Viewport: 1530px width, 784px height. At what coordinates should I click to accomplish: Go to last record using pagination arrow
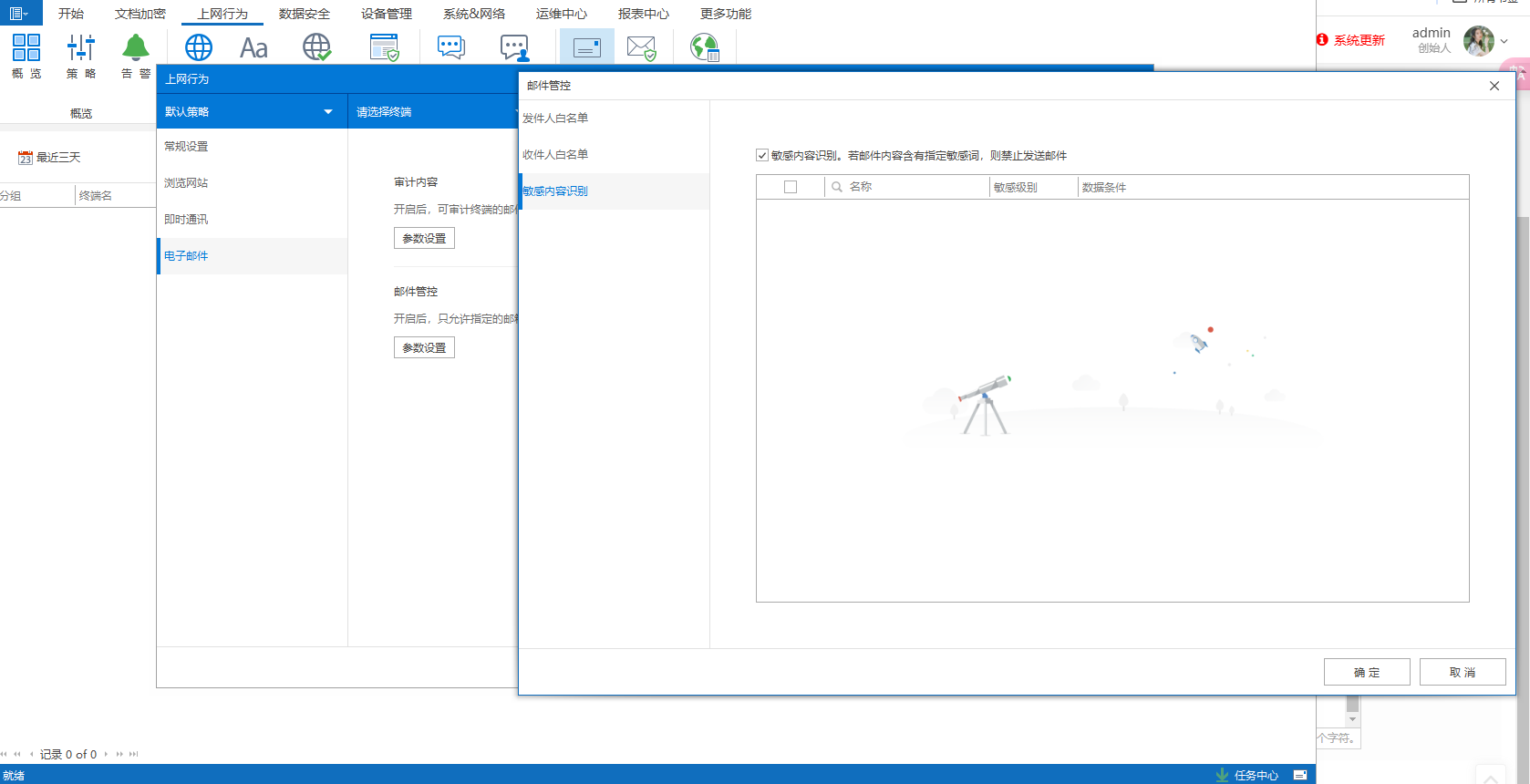pyautogui.click(x=134, y=754)
